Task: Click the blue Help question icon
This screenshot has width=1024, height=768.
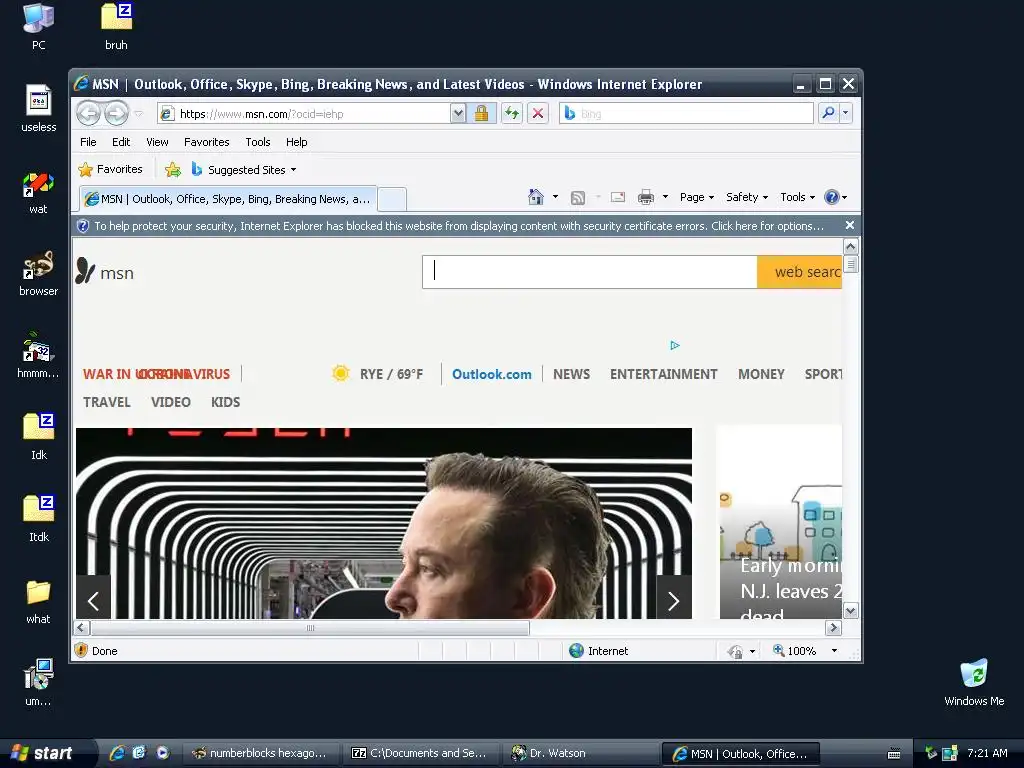Action: (x=831, y=197)
